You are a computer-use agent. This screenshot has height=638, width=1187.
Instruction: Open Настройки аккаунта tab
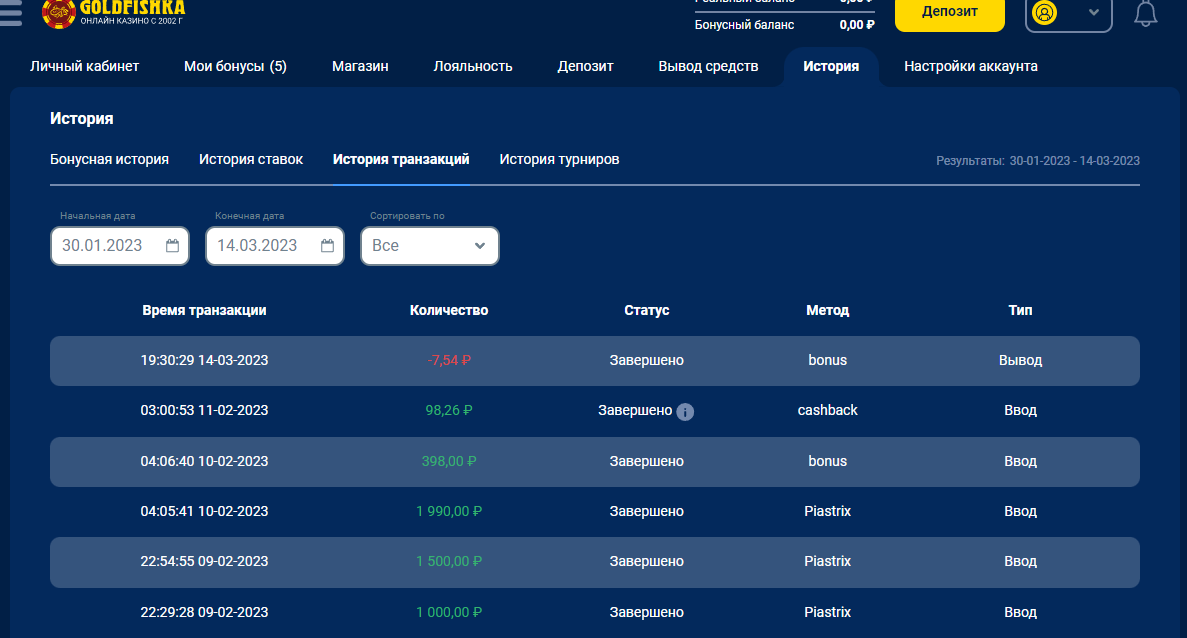click(970, 67)
